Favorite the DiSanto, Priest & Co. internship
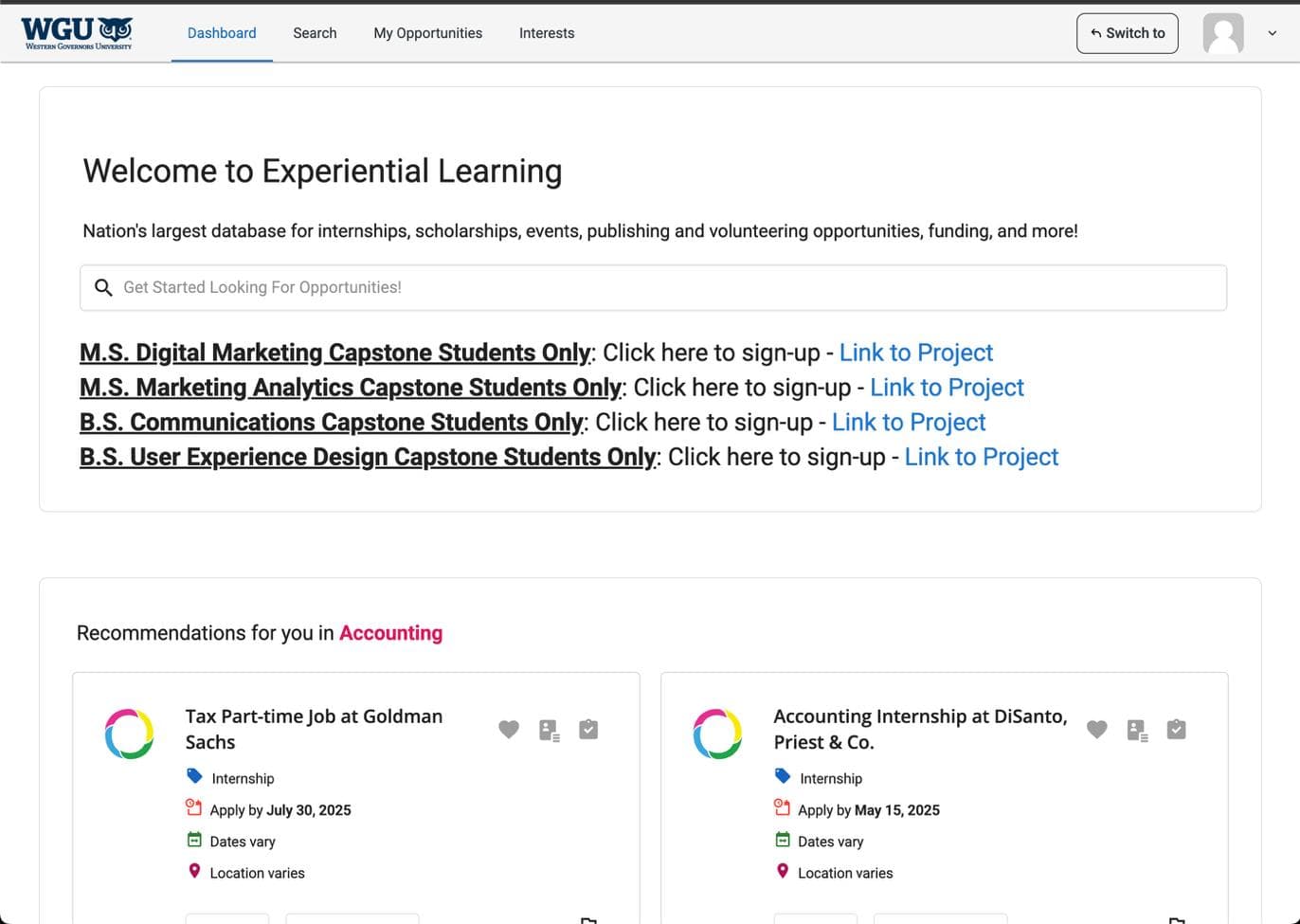The image size is (1300, 924). (x=1097, y=730)
